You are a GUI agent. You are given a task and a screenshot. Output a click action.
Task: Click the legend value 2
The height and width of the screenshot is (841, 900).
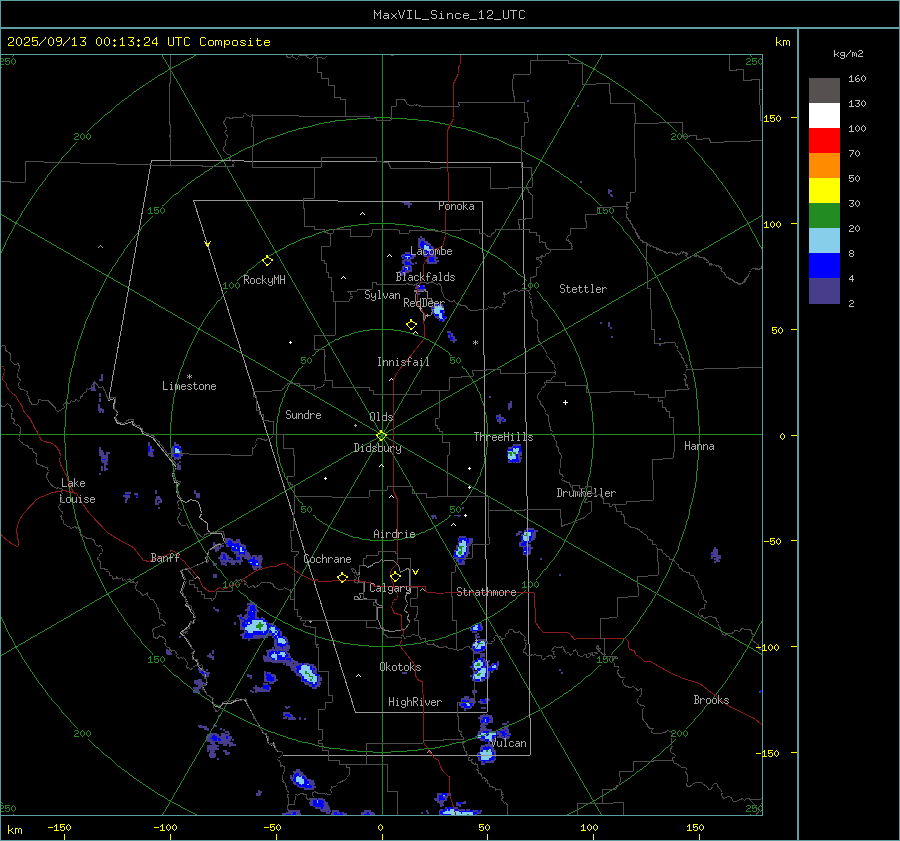851,304
